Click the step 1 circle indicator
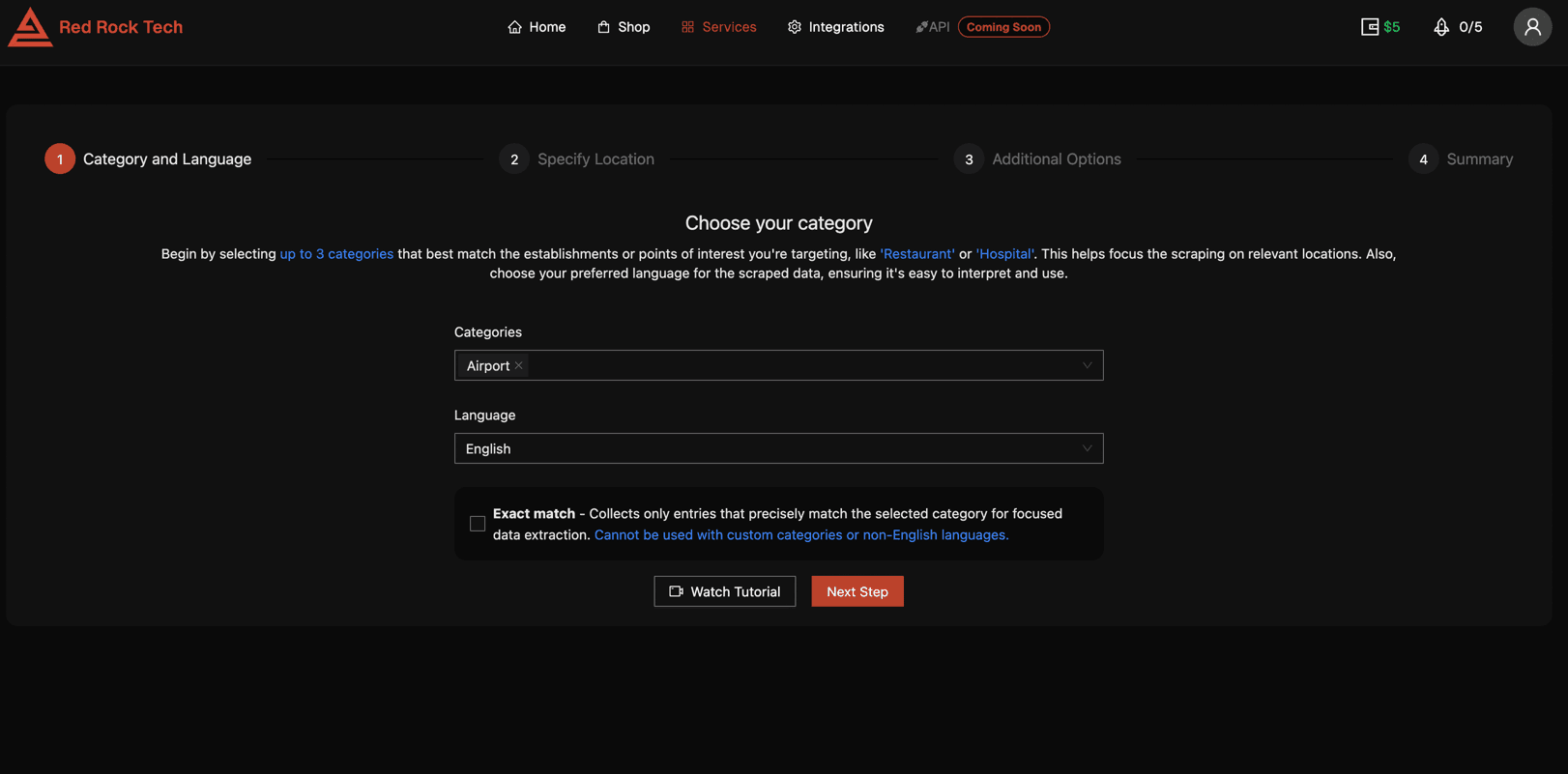This screenshot has width=1568, height=774. [x=60, y=159]
